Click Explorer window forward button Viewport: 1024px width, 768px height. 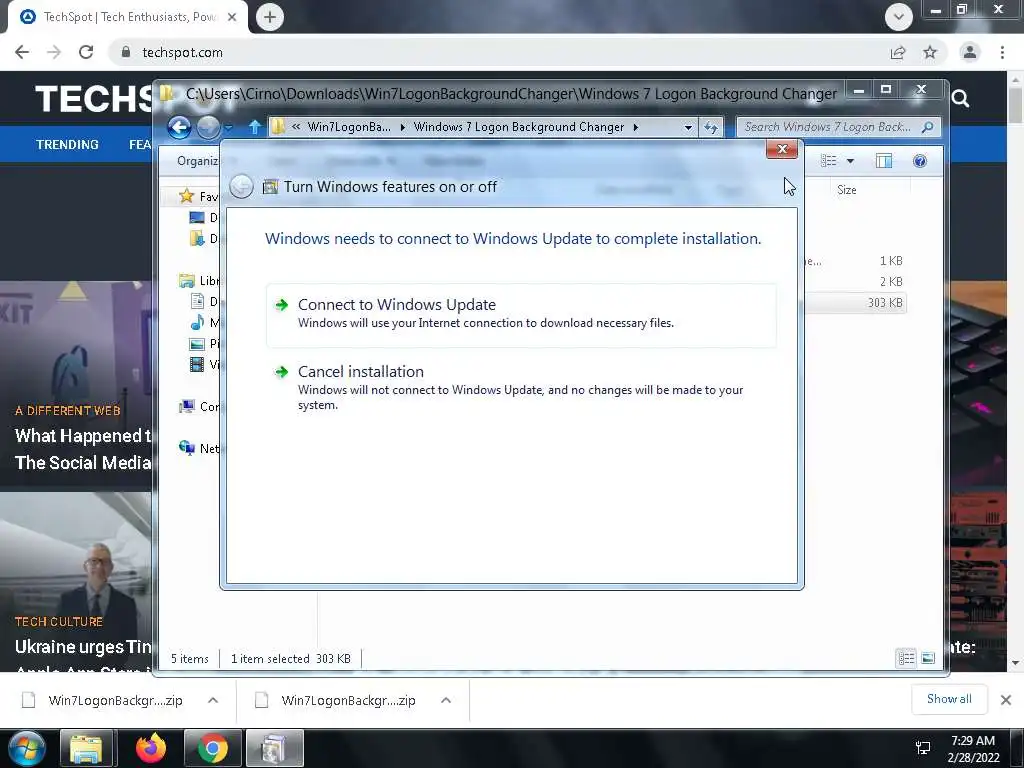coord(208,127)
